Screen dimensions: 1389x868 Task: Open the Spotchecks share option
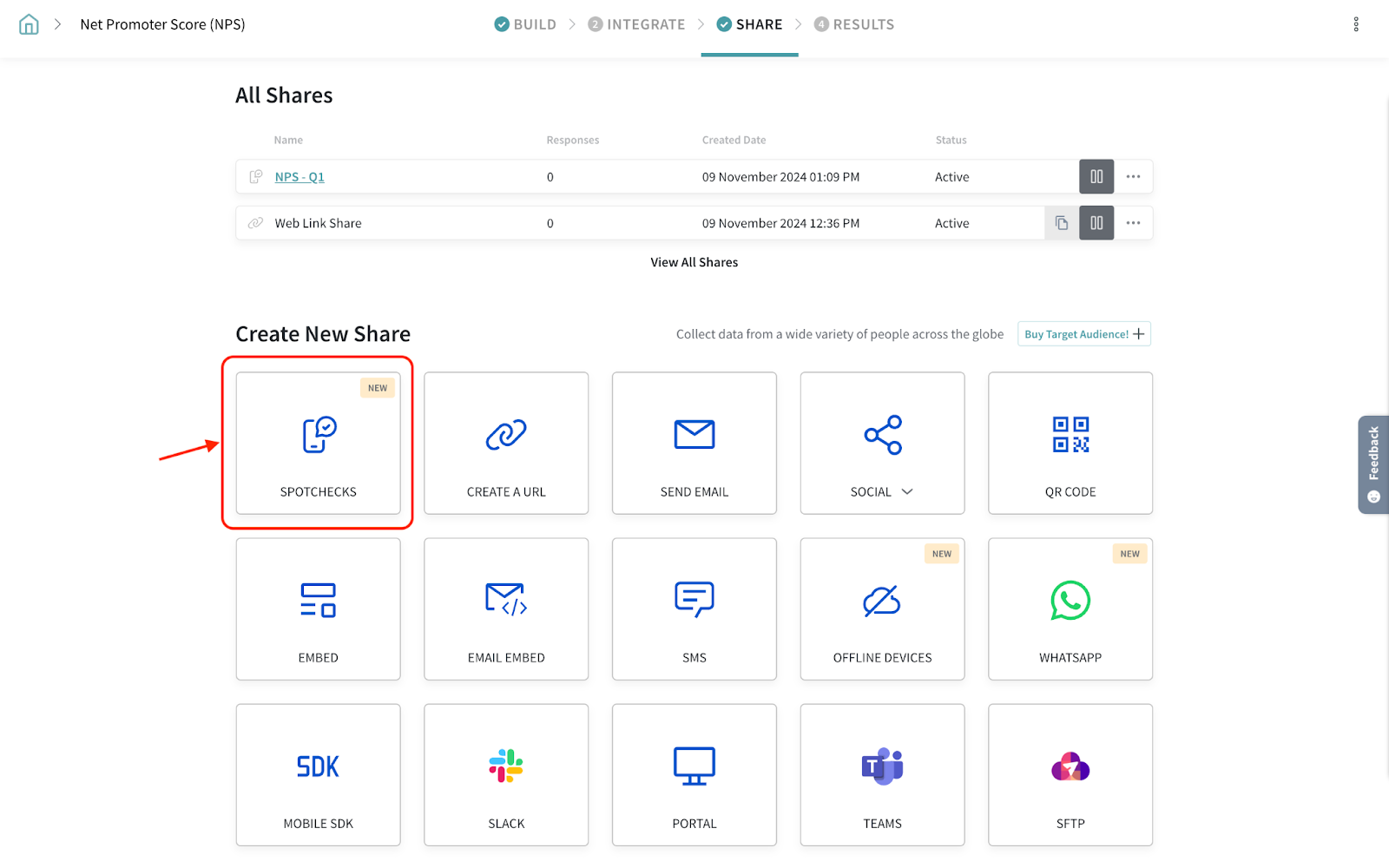[318, 444]
